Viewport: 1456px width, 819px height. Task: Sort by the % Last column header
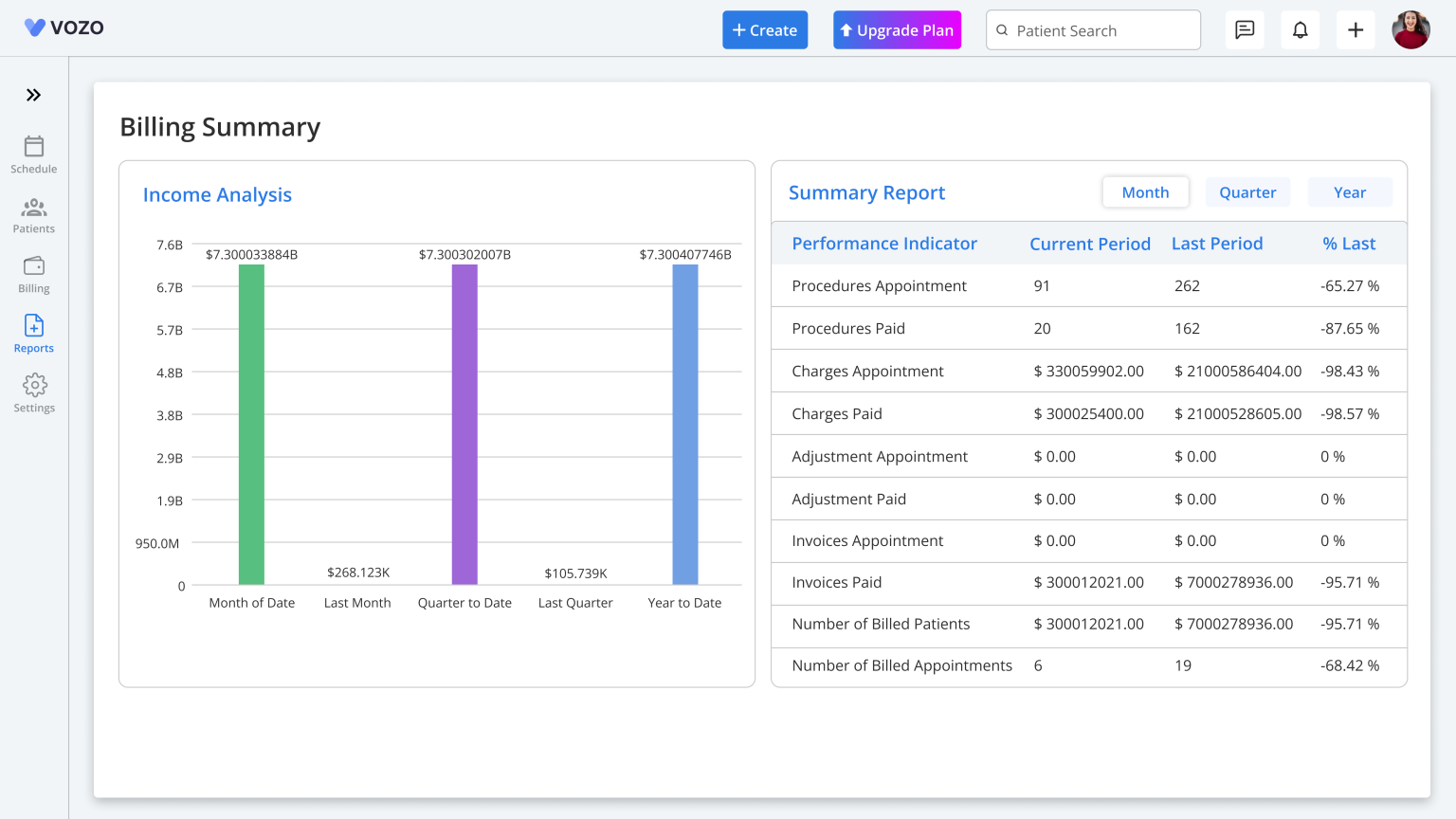(x=1349, y=244)
